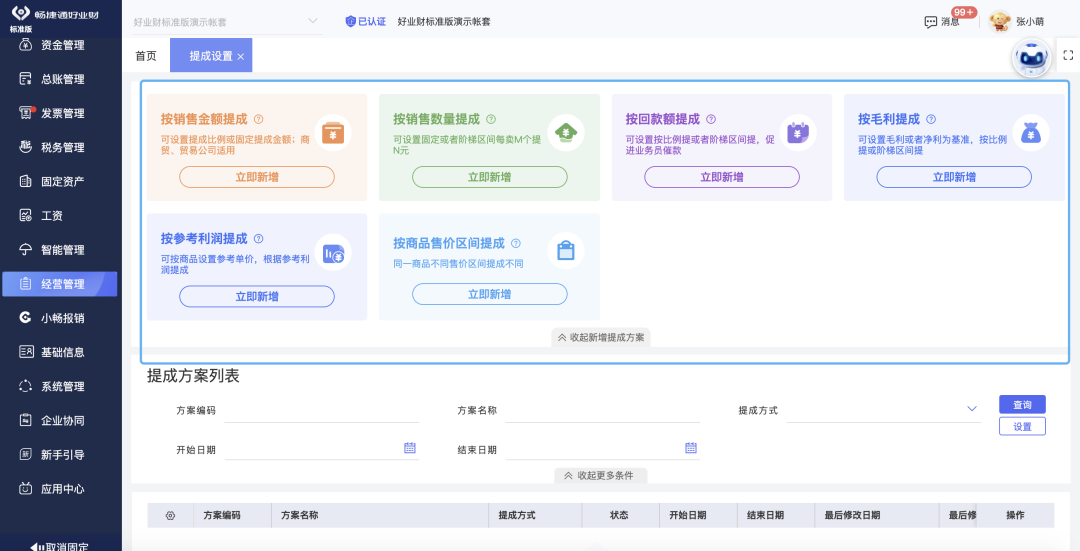This screenshot has height=551, width=1080.
Task: Click help icon beside 按参考利润提成
Action: (x=258, y=239)
